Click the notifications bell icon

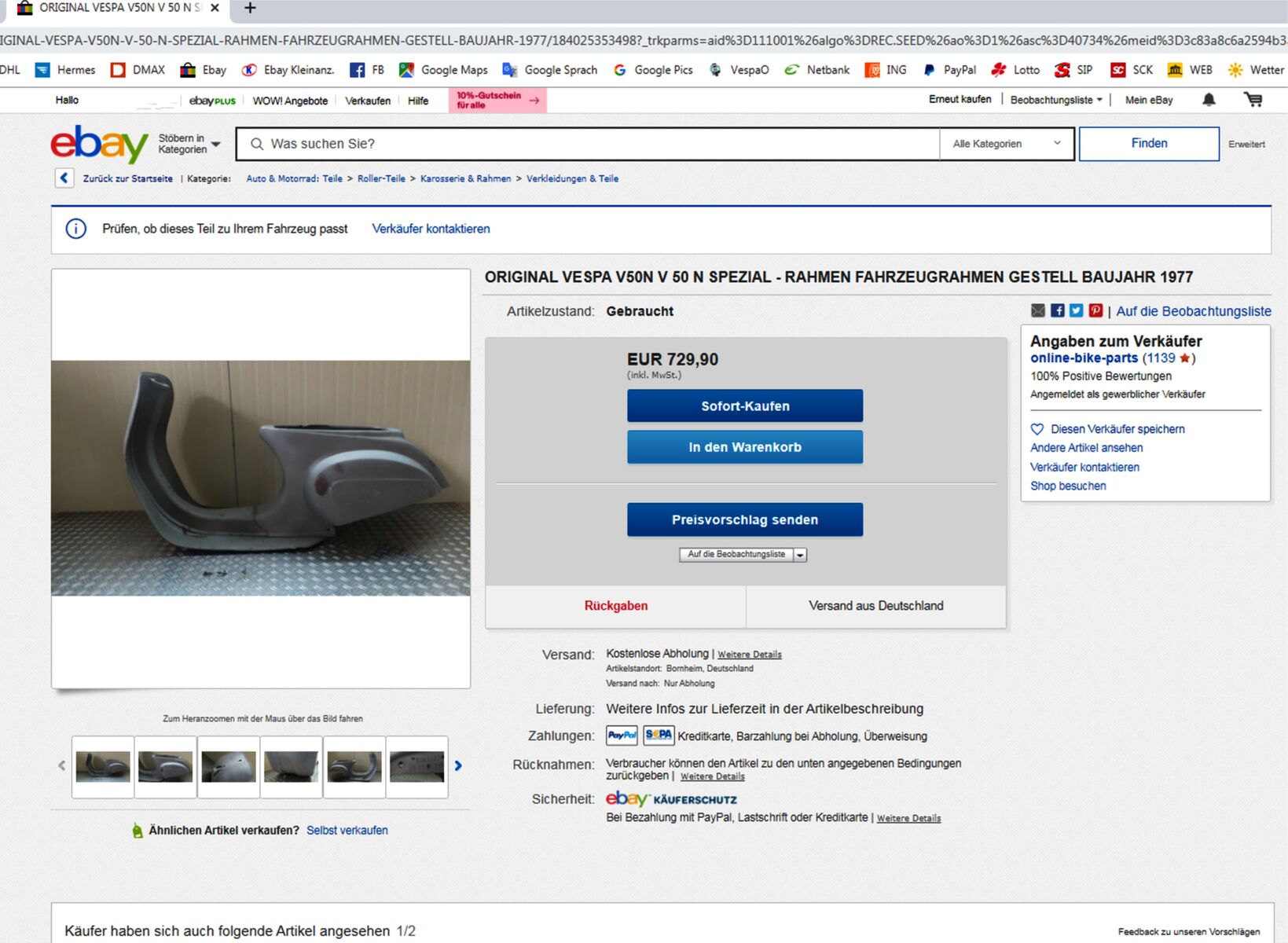[1209, 100]
